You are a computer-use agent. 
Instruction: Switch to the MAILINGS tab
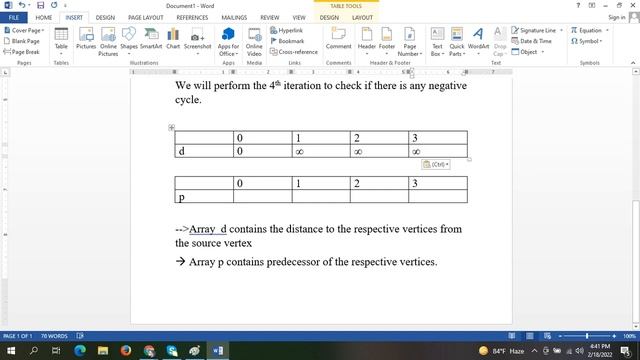point(234,18)
